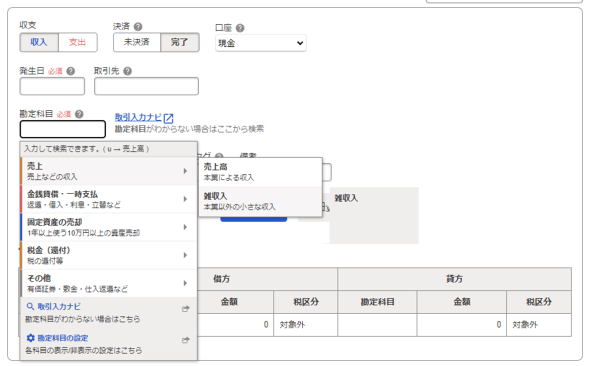Open 勘定科目の設定 link
This screenshot has width=590, height=366.
(x=62, y=338)
